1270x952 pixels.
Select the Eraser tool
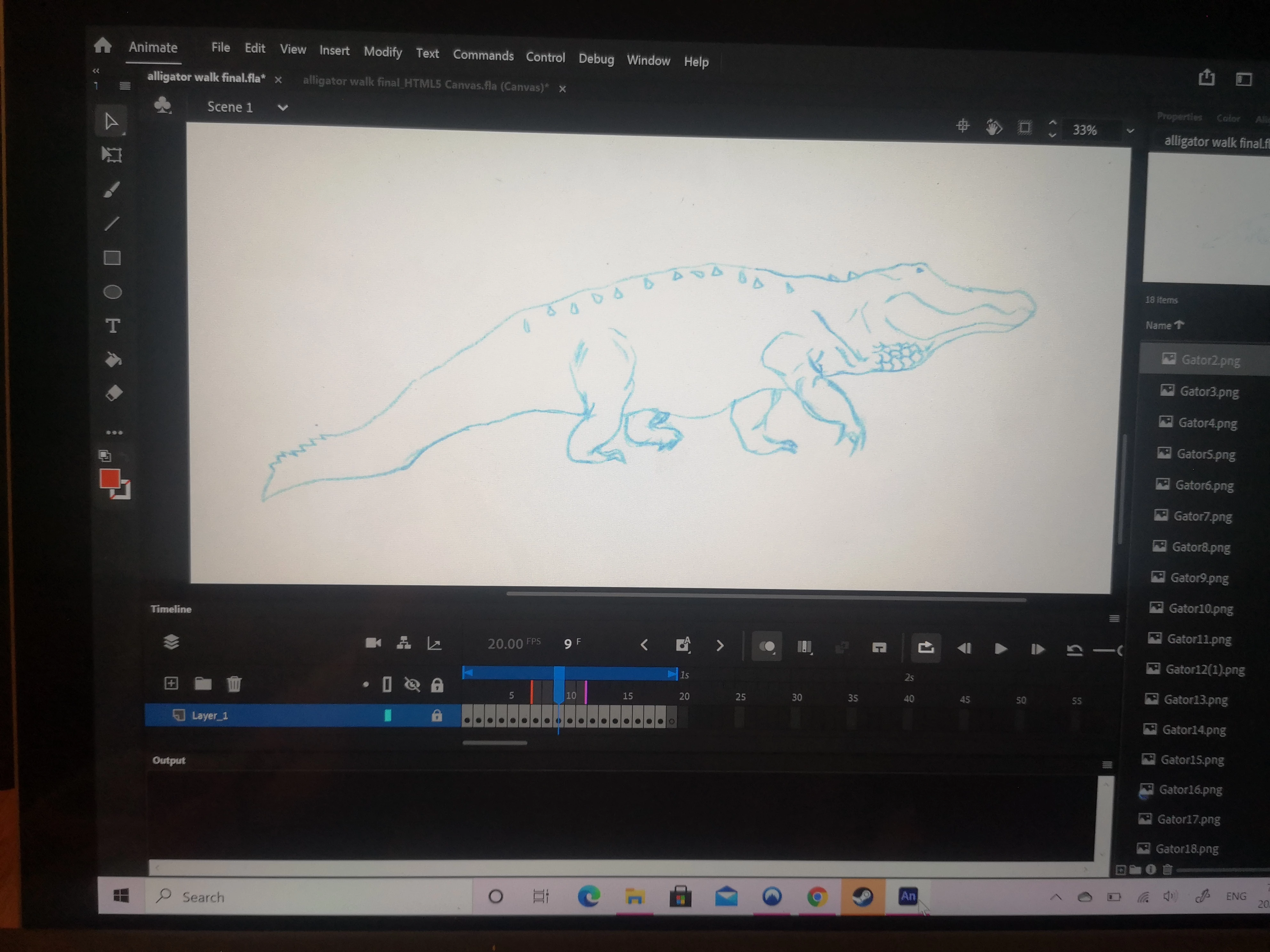(114, 394)
